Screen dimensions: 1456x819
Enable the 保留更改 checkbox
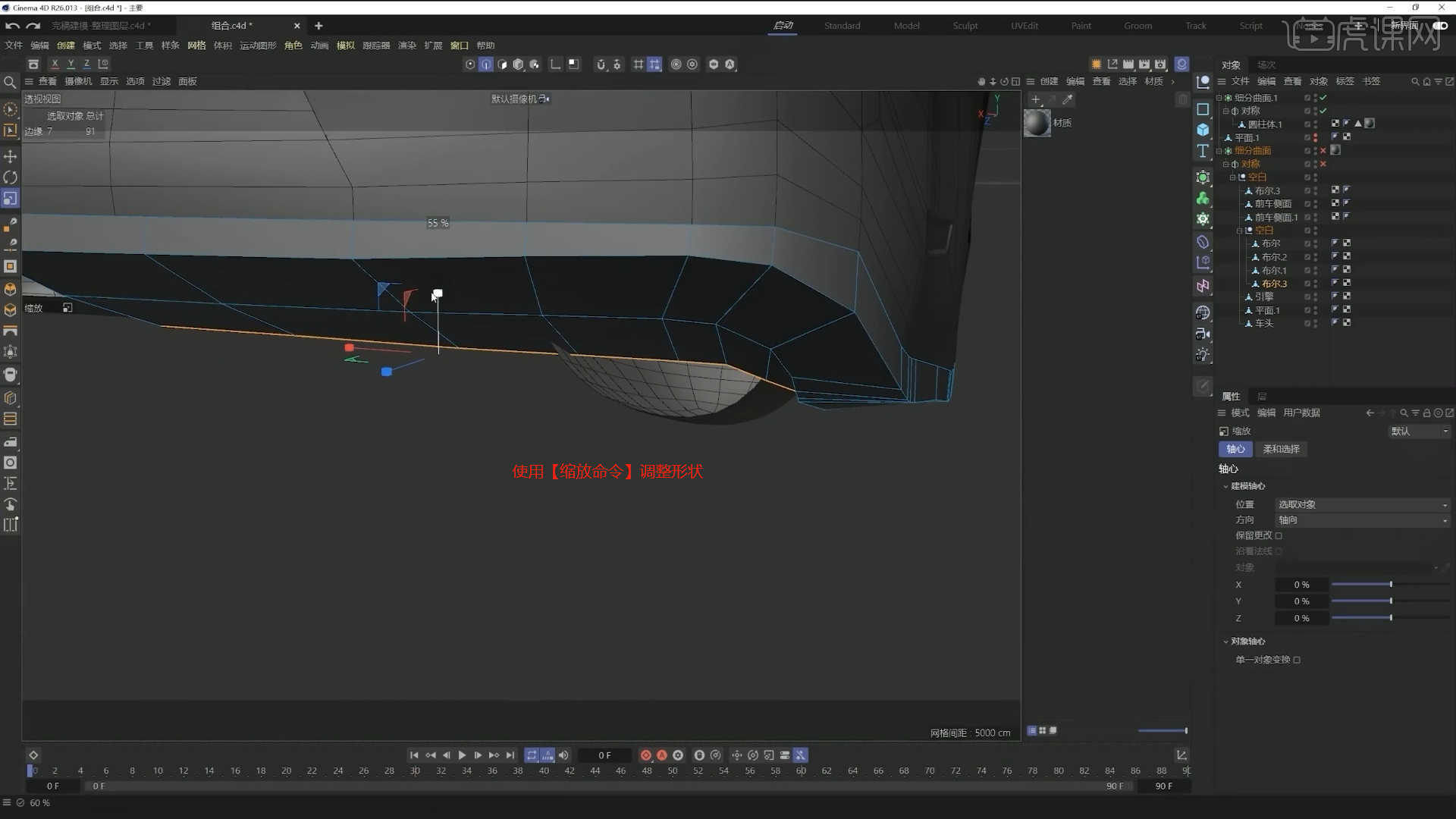click(x=1279, y=535)
